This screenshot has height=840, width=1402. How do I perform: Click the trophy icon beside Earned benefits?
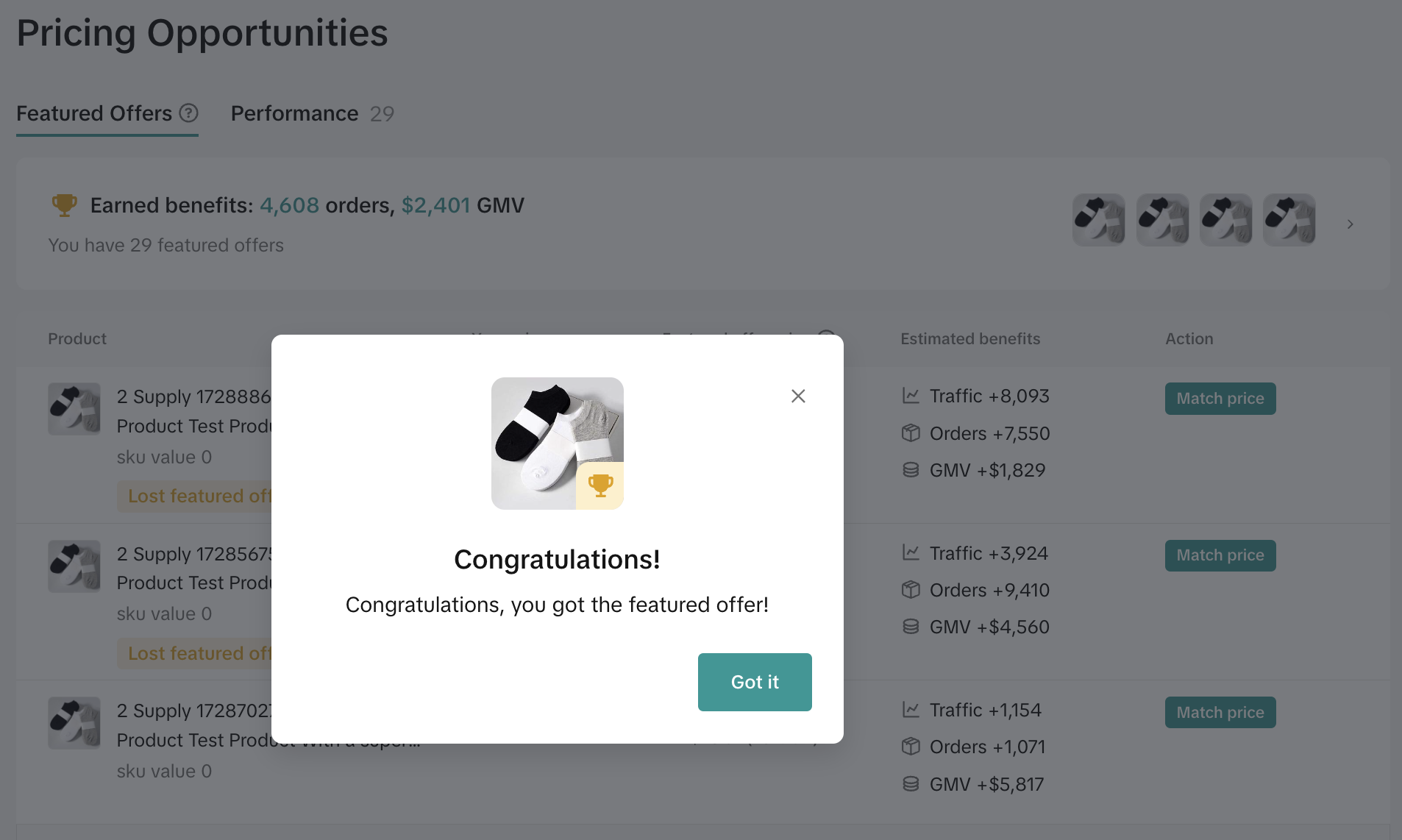point(65,204)
